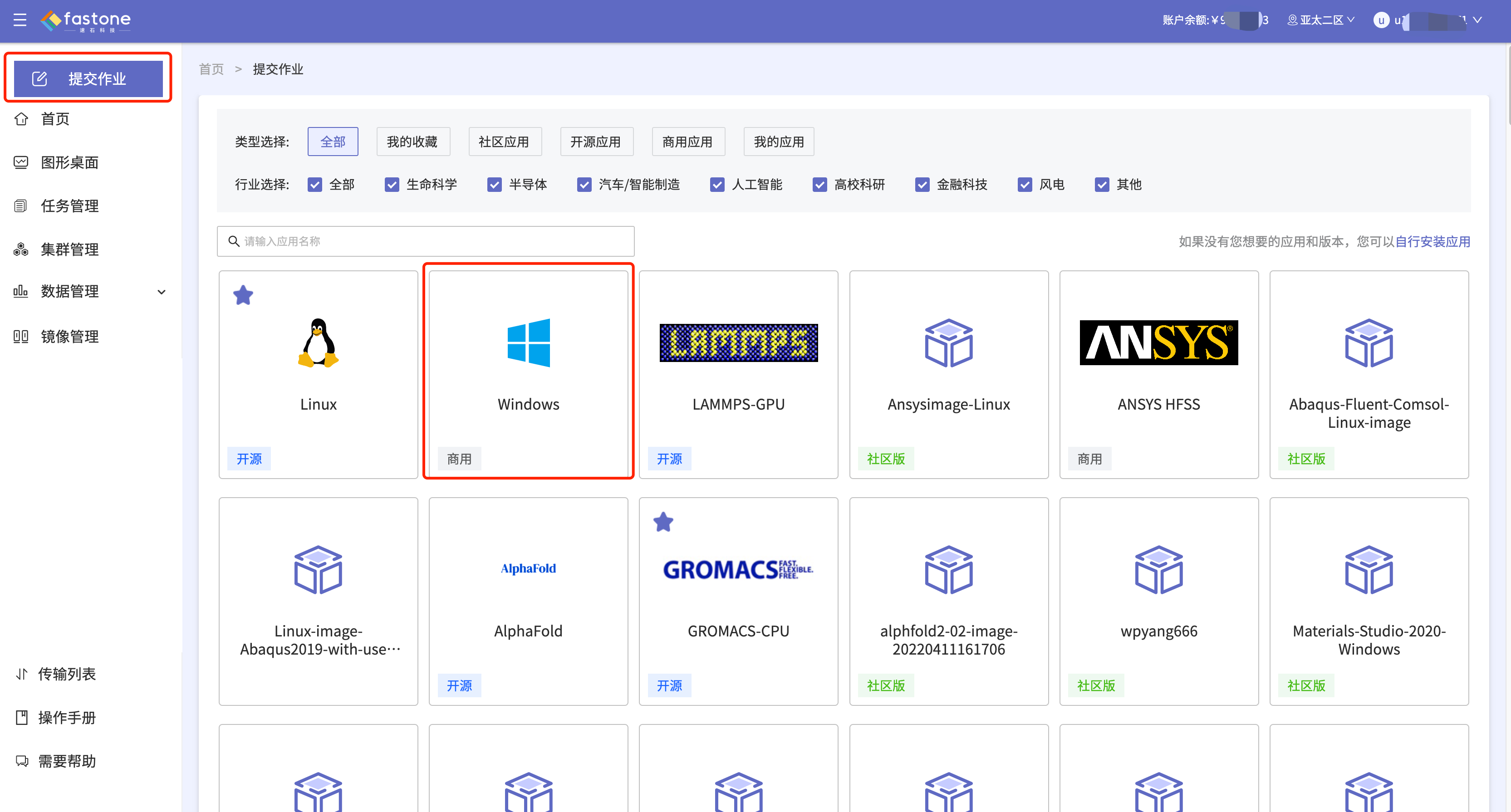Click the search magnifier icon

coord(233,241)
